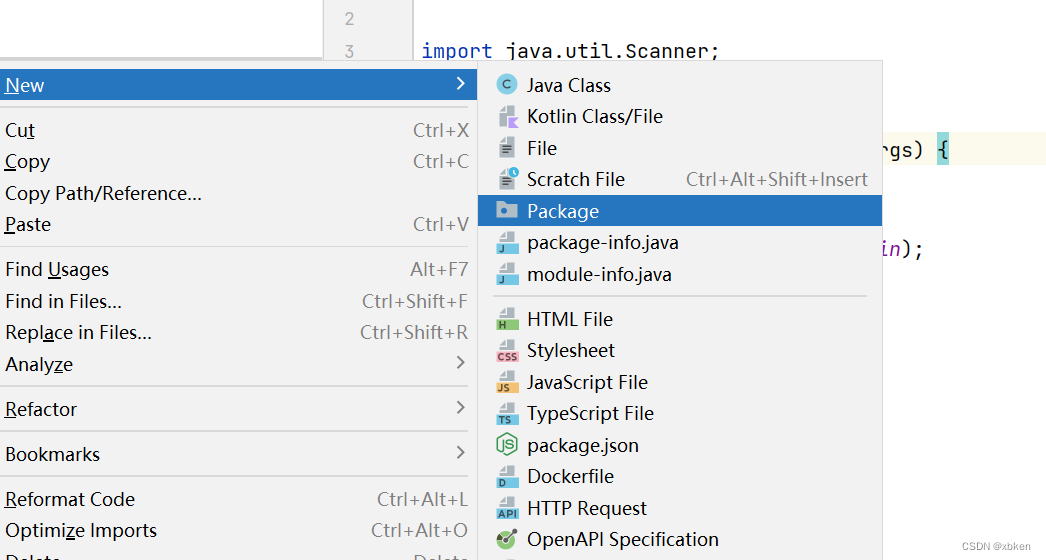
Task: Select Copy Path/Reference menu entry
Action: point(103,193)
